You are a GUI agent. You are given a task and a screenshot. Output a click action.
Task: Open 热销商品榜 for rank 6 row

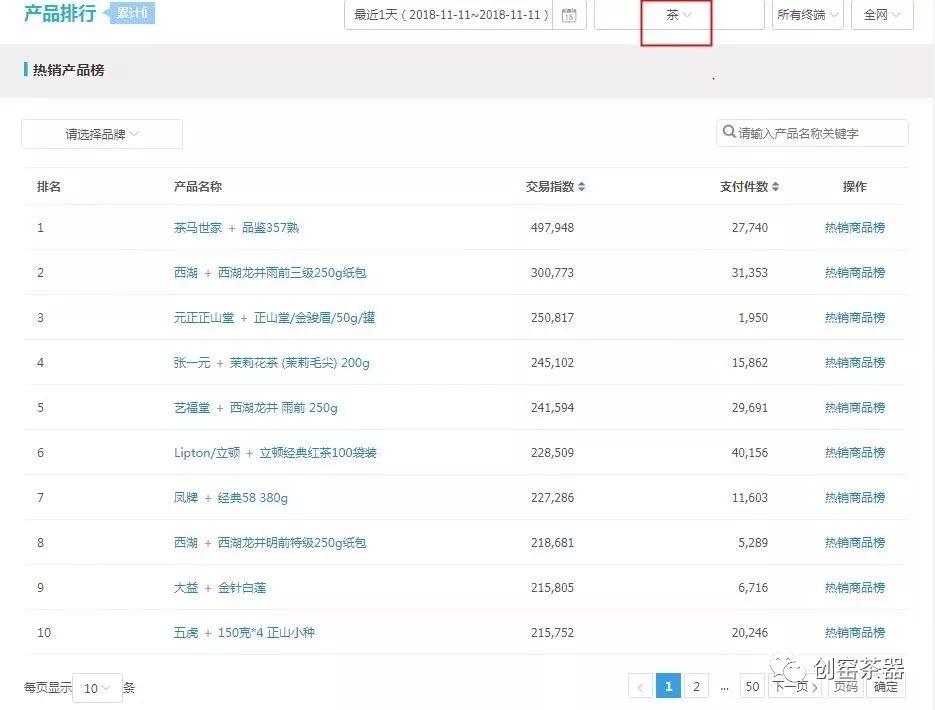click(854, 452)
